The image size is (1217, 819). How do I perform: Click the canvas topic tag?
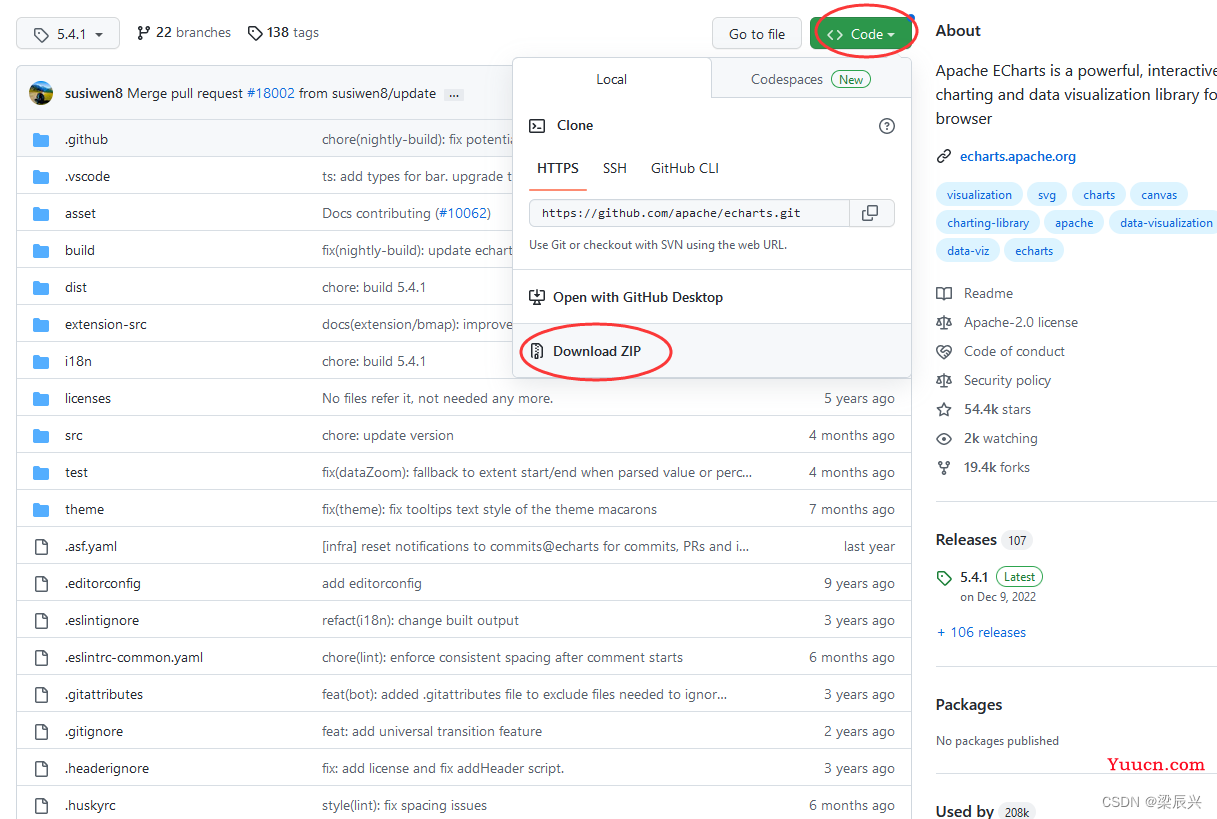point(1159,195)
